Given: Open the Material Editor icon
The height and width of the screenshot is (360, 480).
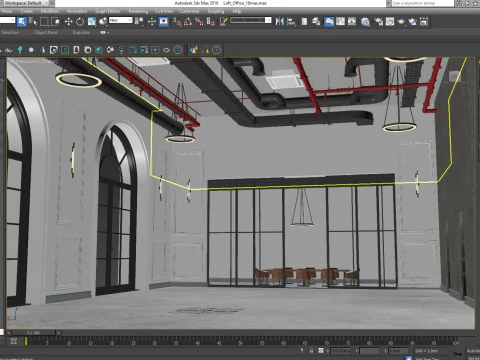Looking at the screenshot, I should click(365, 22).
